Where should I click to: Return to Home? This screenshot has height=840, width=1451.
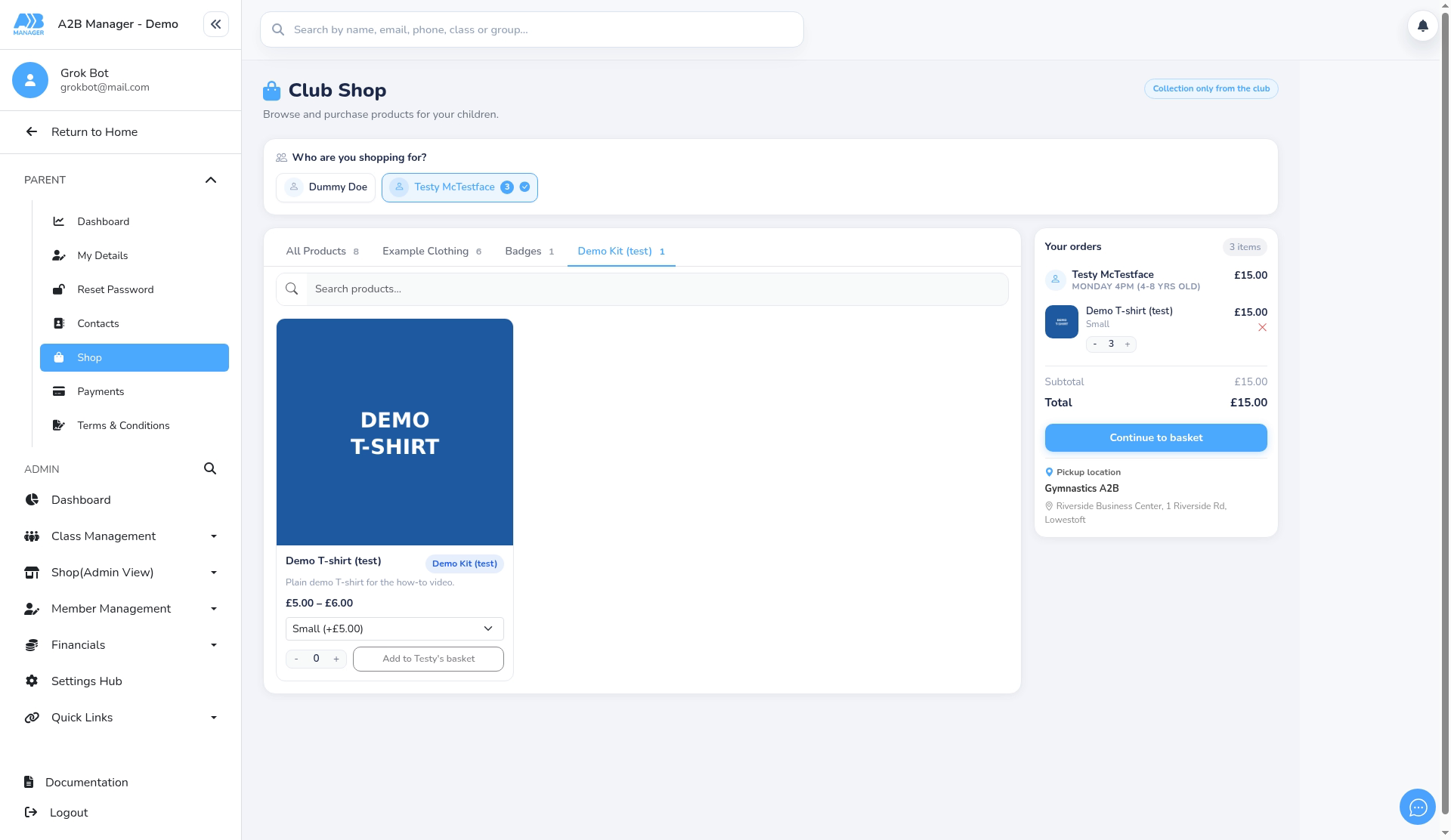121,132
